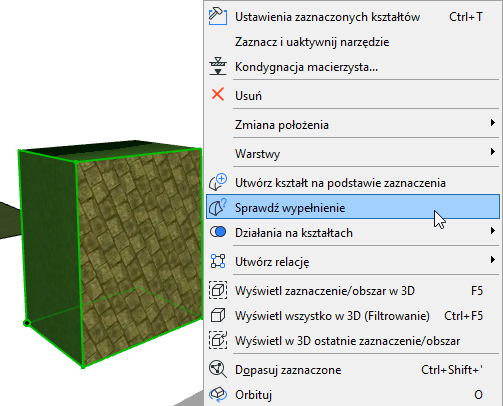This screenshot has width=503, height=406.
Task: Choose Wyświetl w 3D ostatnie zaznaczenie/obszar
Action: click(353, 341)
